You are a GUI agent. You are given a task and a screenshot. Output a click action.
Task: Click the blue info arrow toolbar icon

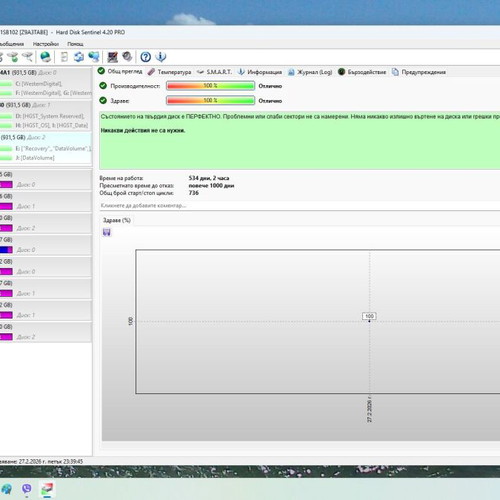(x=161, y=57)
